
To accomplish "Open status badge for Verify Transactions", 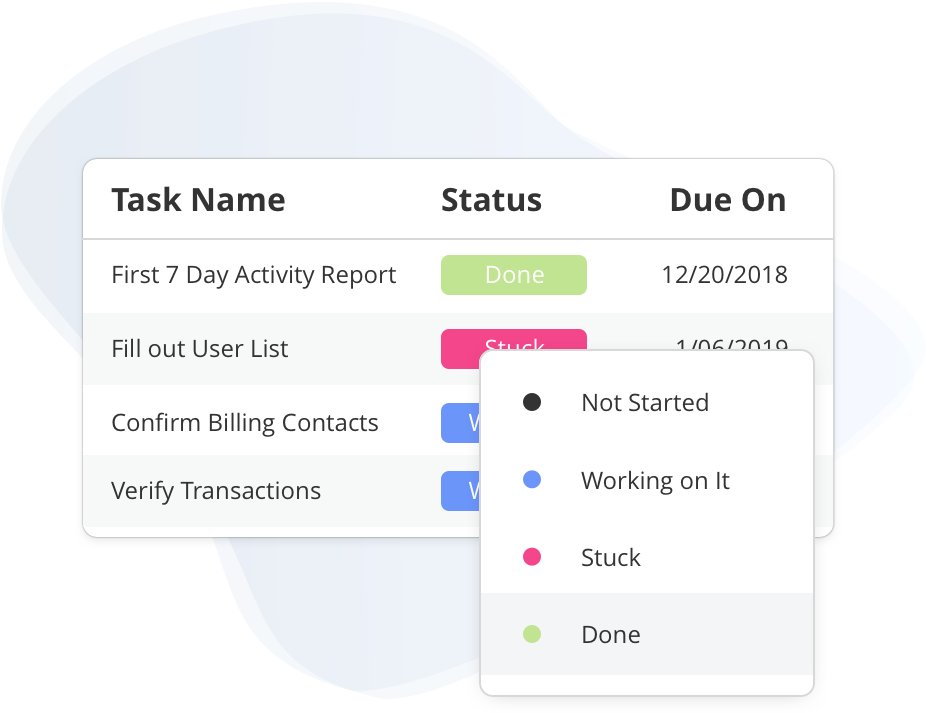I will [460, 491].
